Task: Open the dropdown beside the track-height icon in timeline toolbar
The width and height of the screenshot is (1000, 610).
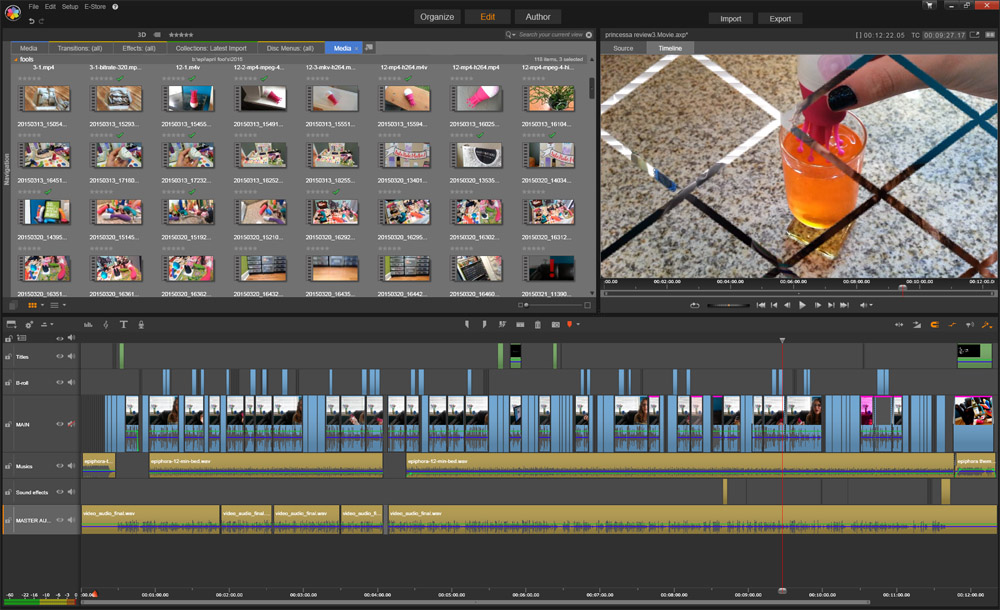Action: click(x=52, y=325)
